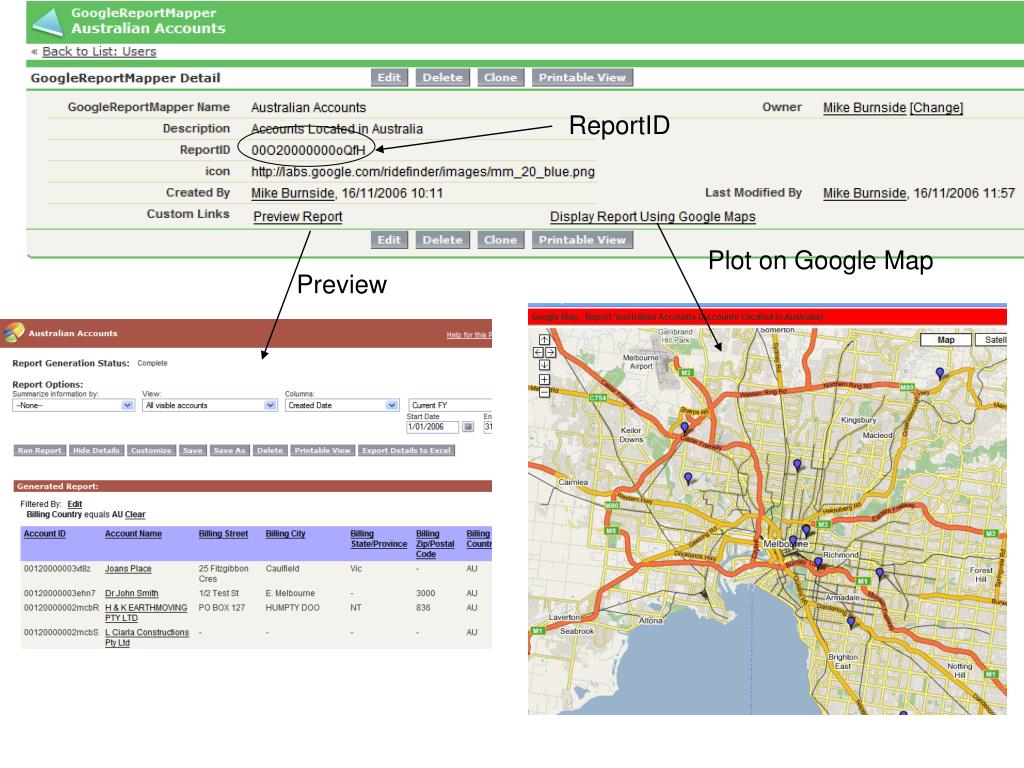Click the Export Details to Excel button

point(406,451)
